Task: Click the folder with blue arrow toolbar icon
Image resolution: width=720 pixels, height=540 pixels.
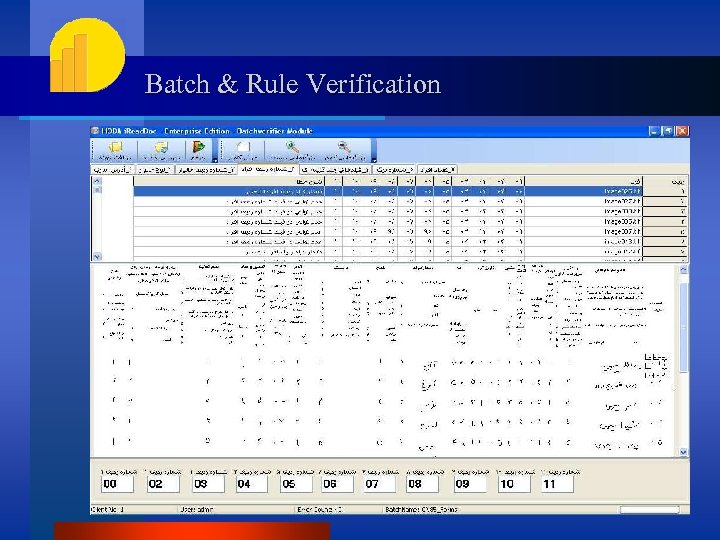Action: (x=162, y=148)
